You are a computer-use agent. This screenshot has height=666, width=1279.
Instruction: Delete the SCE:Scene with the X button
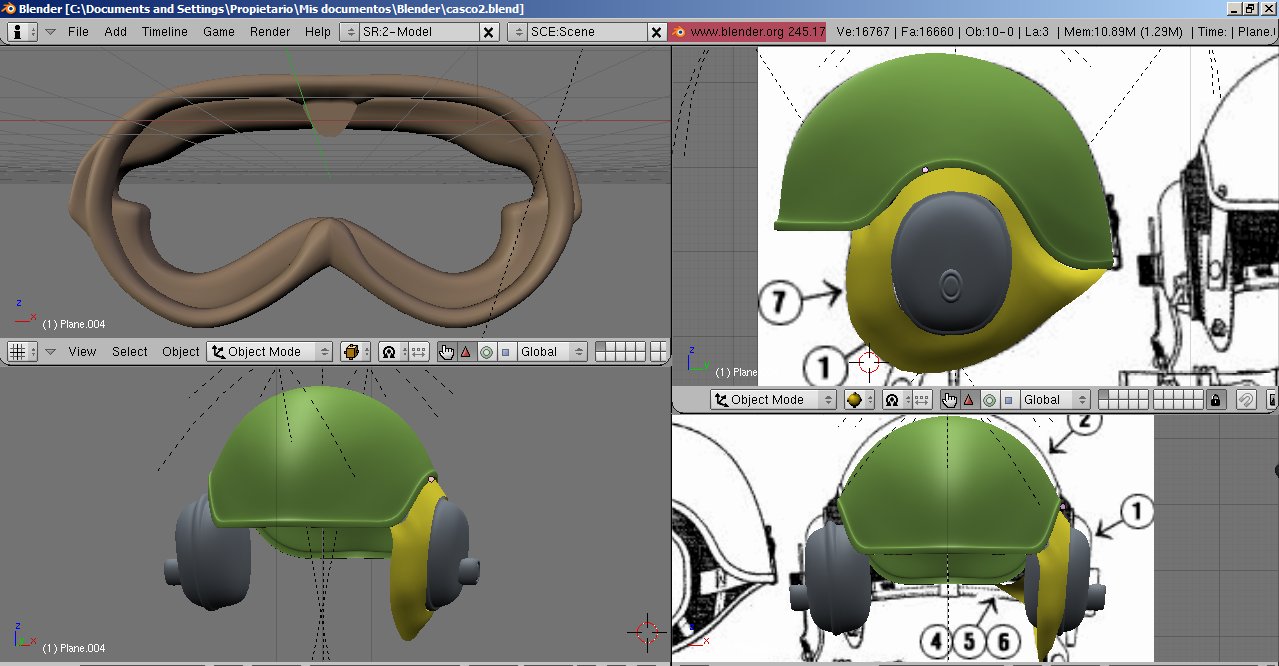[656, 32]
